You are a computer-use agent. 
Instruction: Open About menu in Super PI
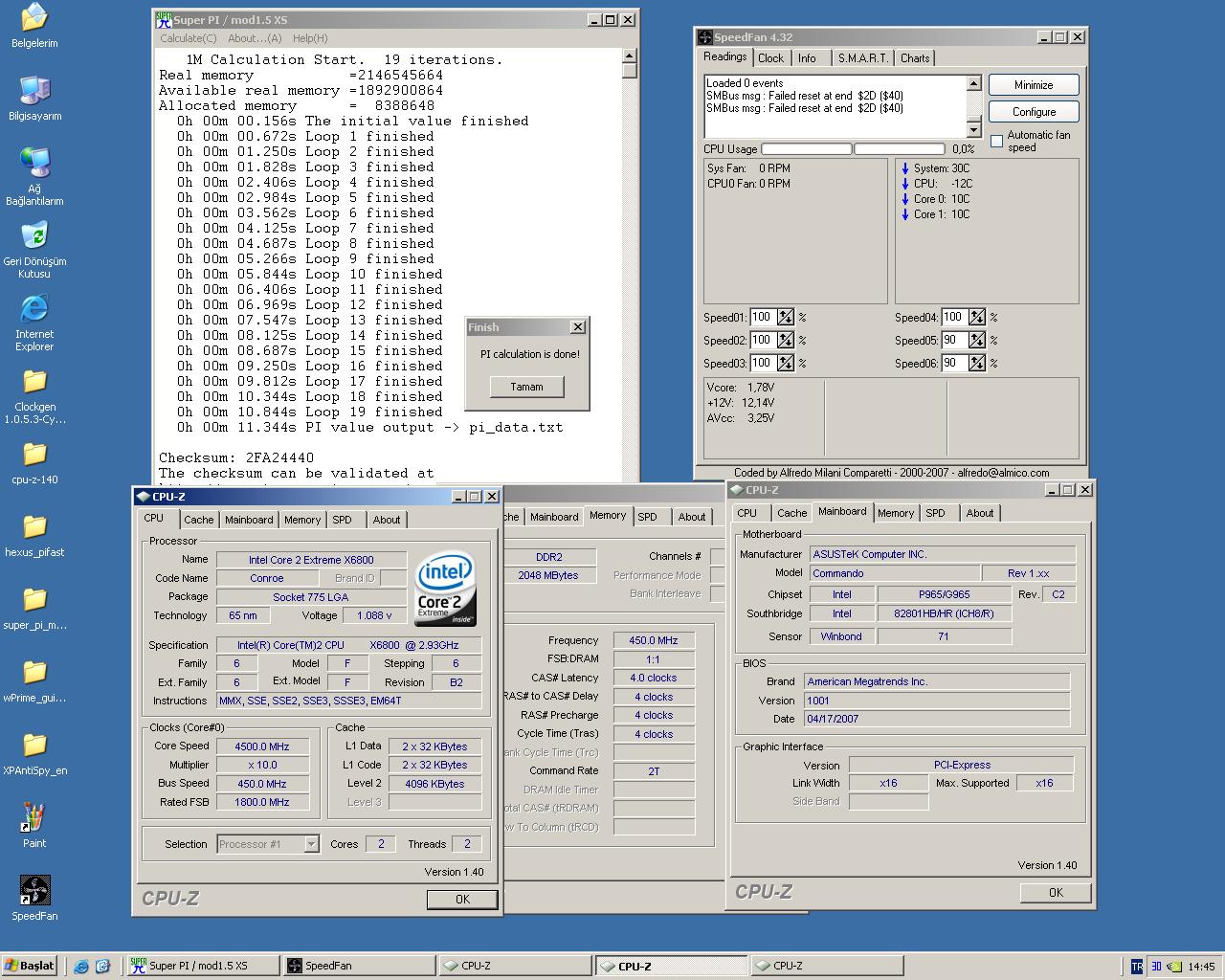tap(255, 38)
